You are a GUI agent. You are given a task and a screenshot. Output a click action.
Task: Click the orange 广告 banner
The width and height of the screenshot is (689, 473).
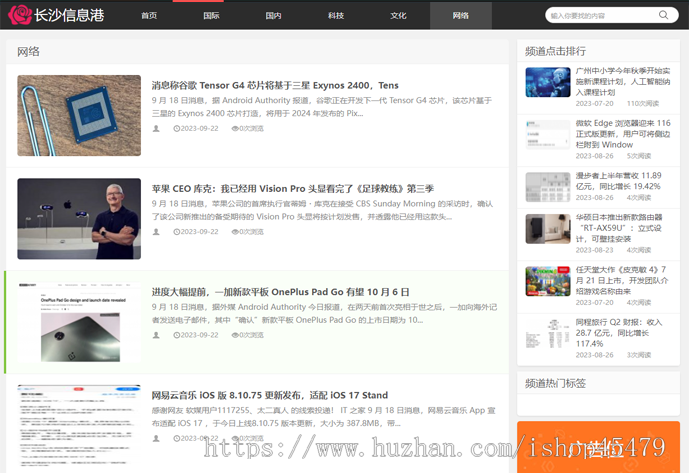point(598,447)
